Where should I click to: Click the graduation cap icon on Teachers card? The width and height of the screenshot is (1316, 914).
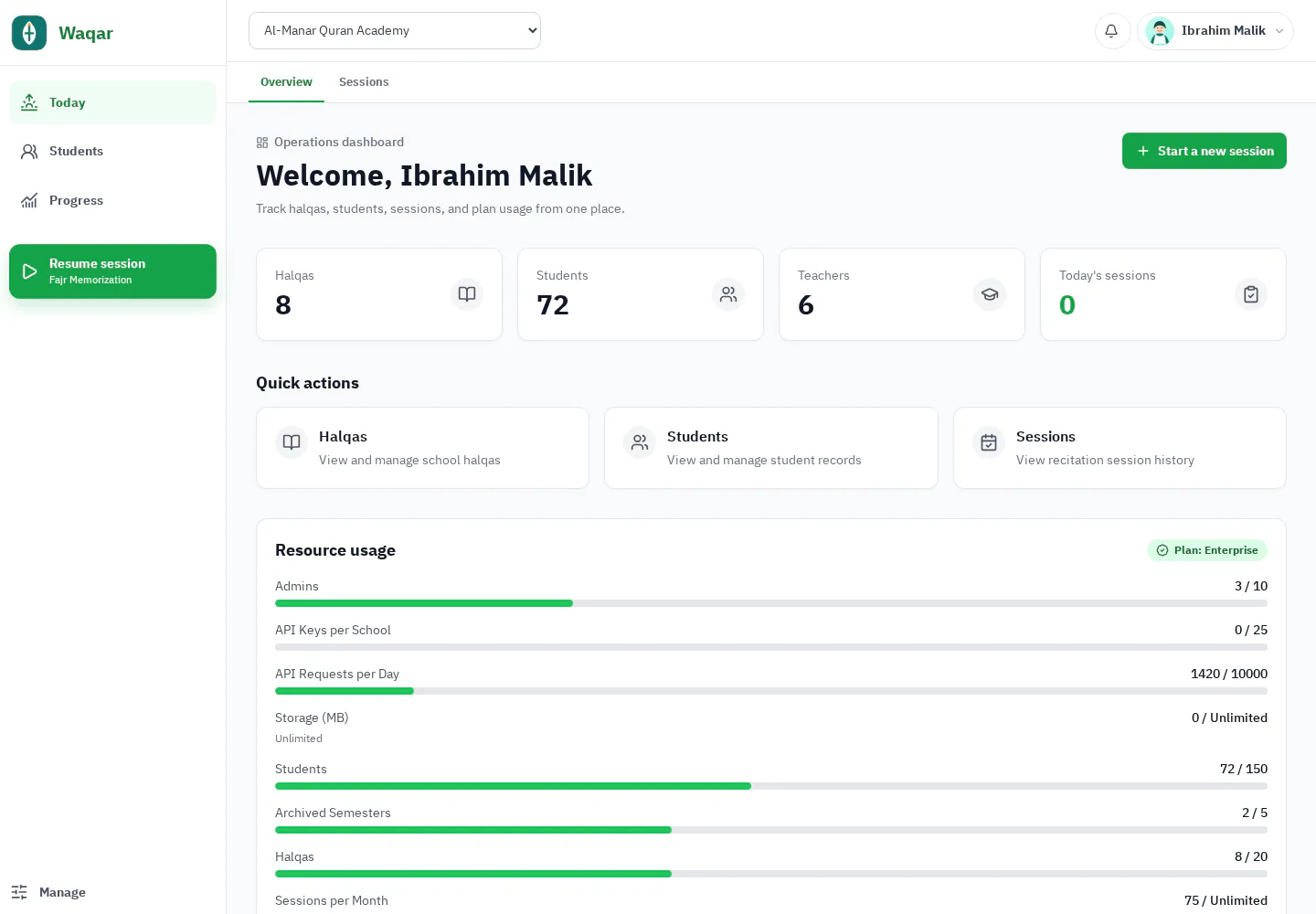tap(990, 294)
